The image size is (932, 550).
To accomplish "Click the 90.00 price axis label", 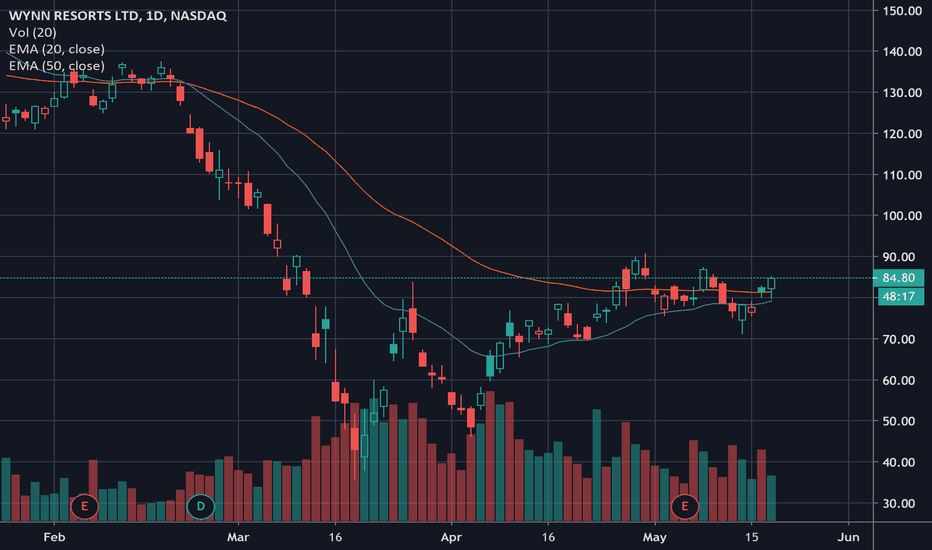I will point(899,257).
